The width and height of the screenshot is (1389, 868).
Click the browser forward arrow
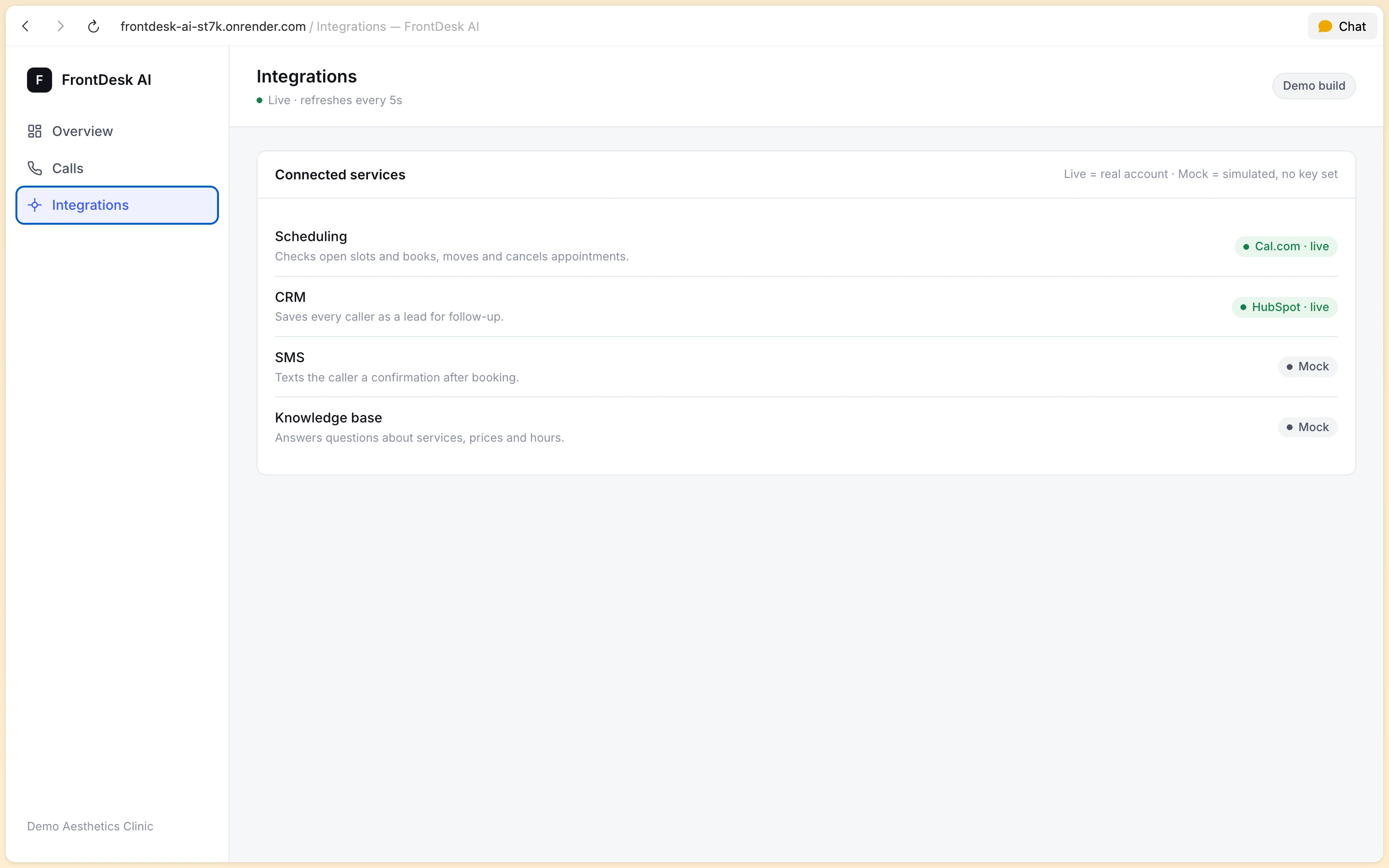60,27
